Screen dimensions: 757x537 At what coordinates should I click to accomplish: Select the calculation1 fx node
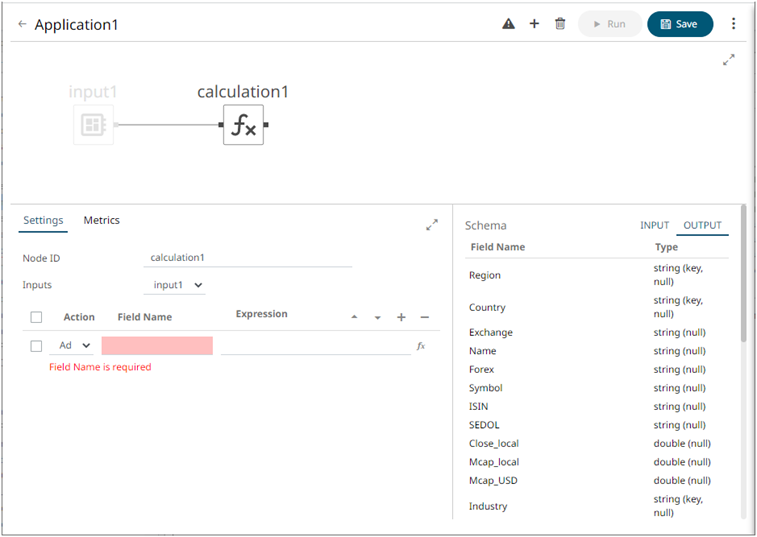click(243, 125)
